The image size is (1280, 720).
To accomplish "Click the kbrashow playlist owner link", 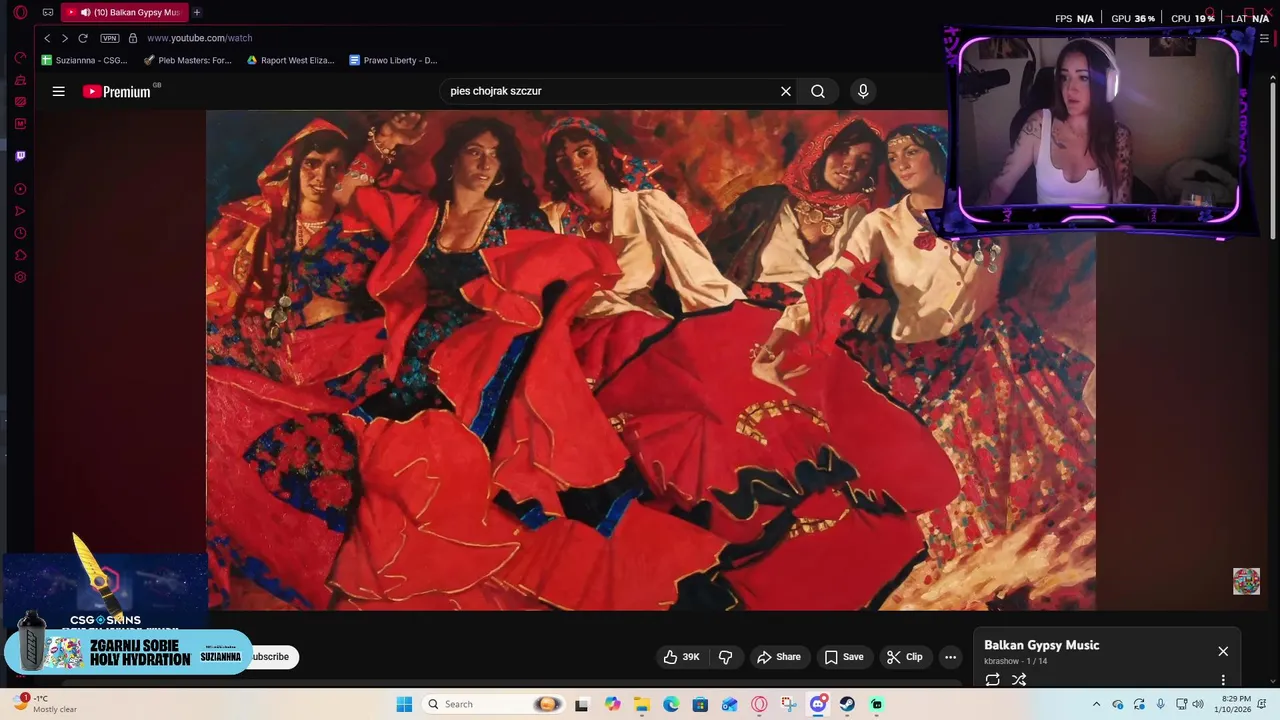I will (x=1002, y=661).
